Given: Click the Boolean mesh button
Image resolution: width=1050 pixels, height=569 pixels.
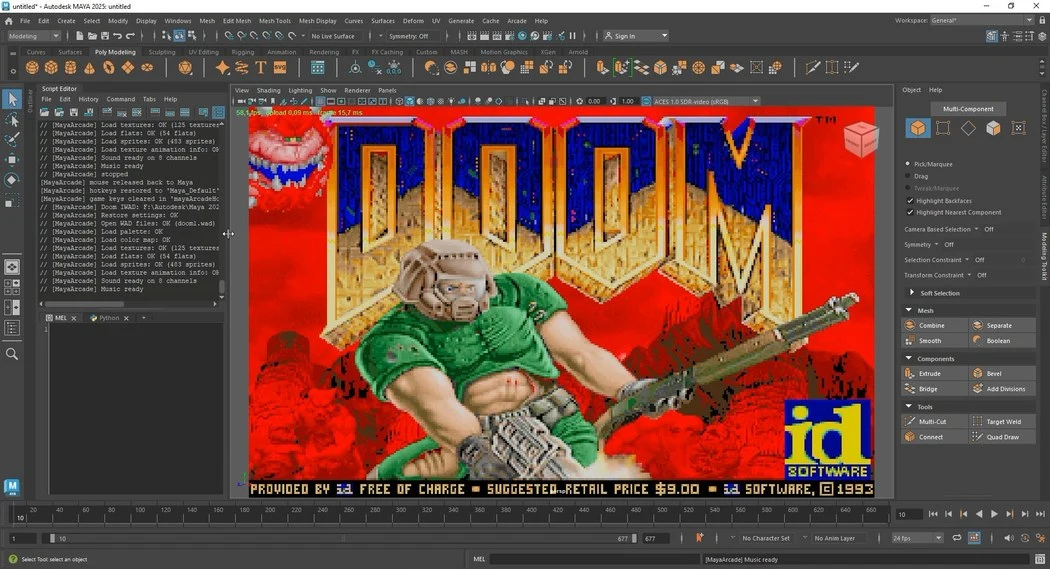Looking at the screenshot, I should (1001, 341).
